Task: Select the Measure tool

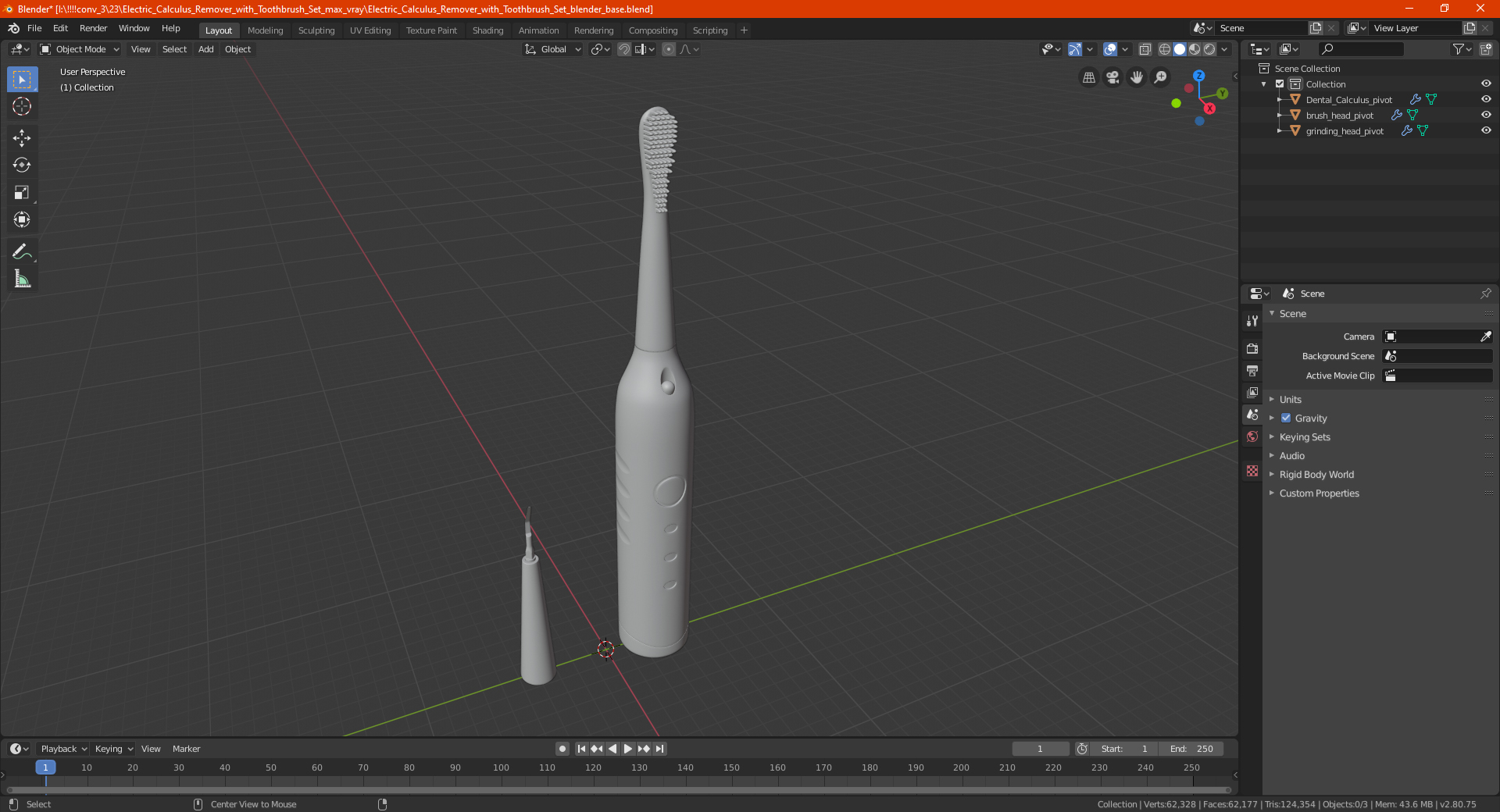Action: 22,279
